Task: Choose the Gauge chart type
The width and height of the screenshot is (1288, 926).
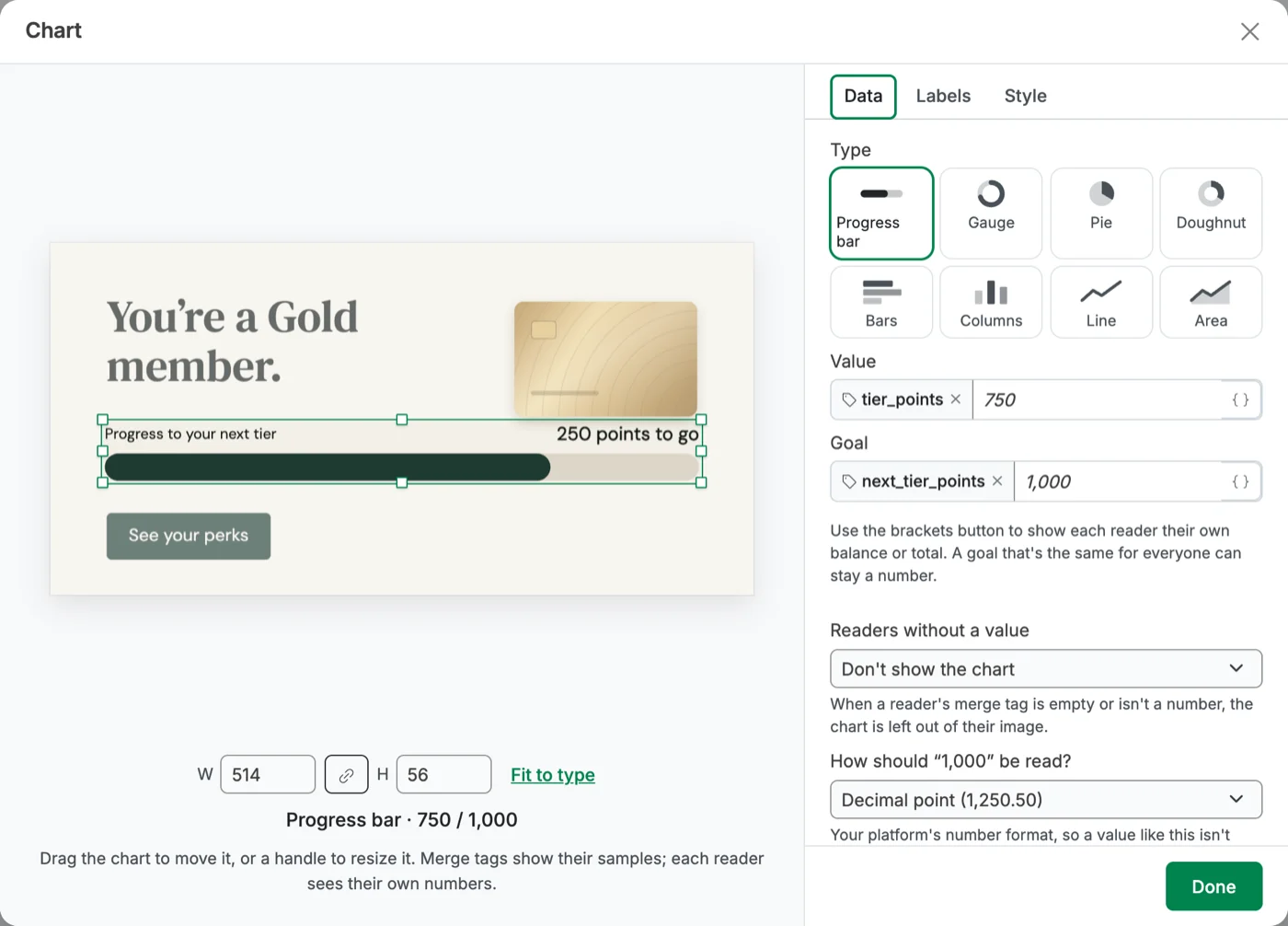Action: (x=991, y=214)
